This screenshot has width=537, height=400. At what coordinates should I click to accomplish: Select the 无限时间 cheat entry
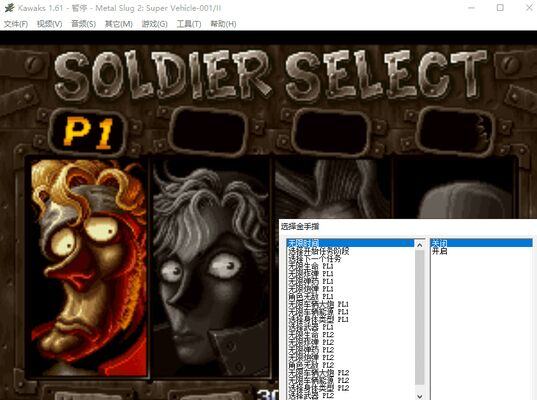click(350, 243)
